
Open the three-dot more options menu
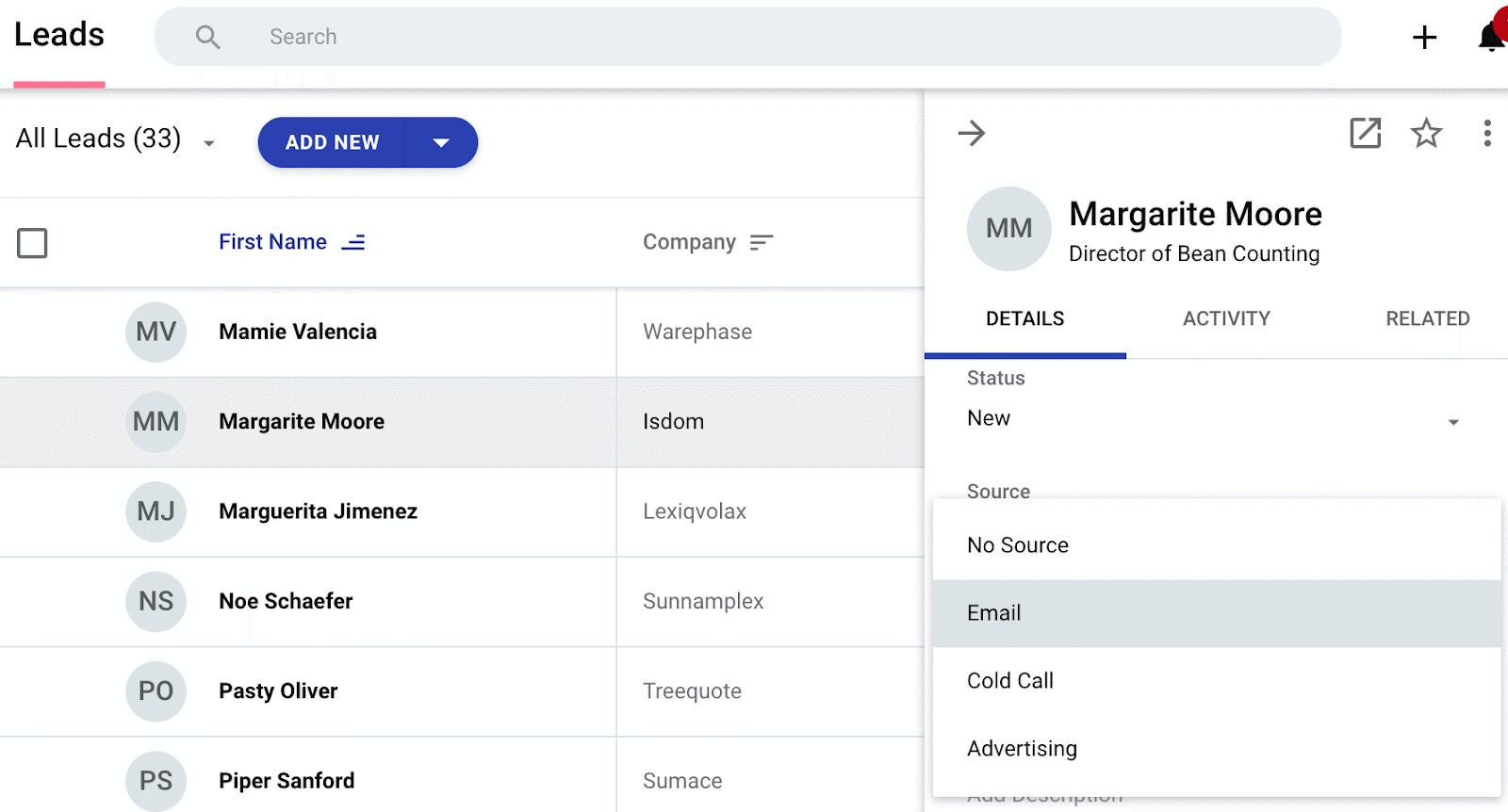pyautogui.click(x=1487, y=133)
